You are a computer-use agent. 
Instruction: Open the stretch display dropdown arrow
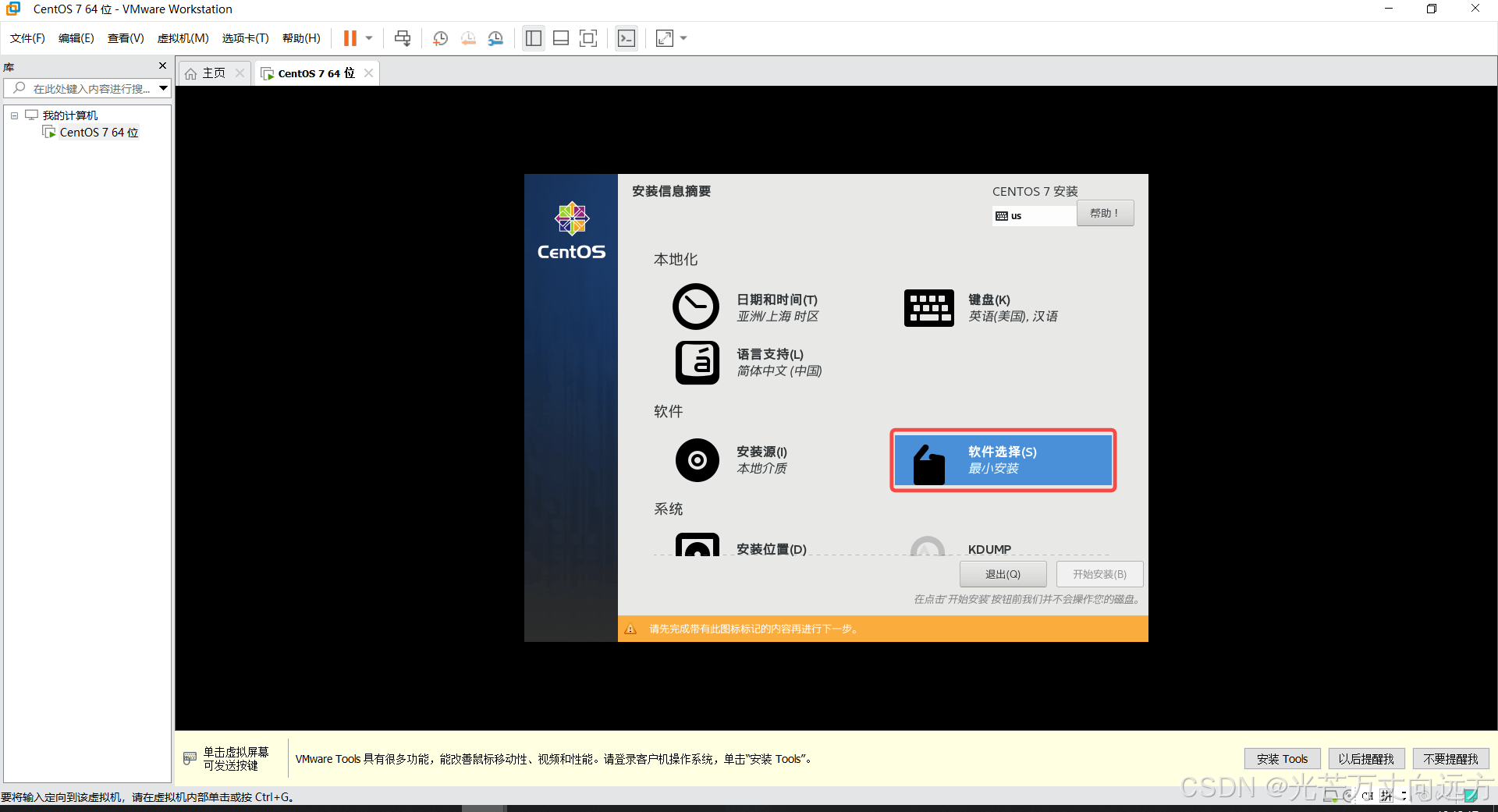pos(683,38)
